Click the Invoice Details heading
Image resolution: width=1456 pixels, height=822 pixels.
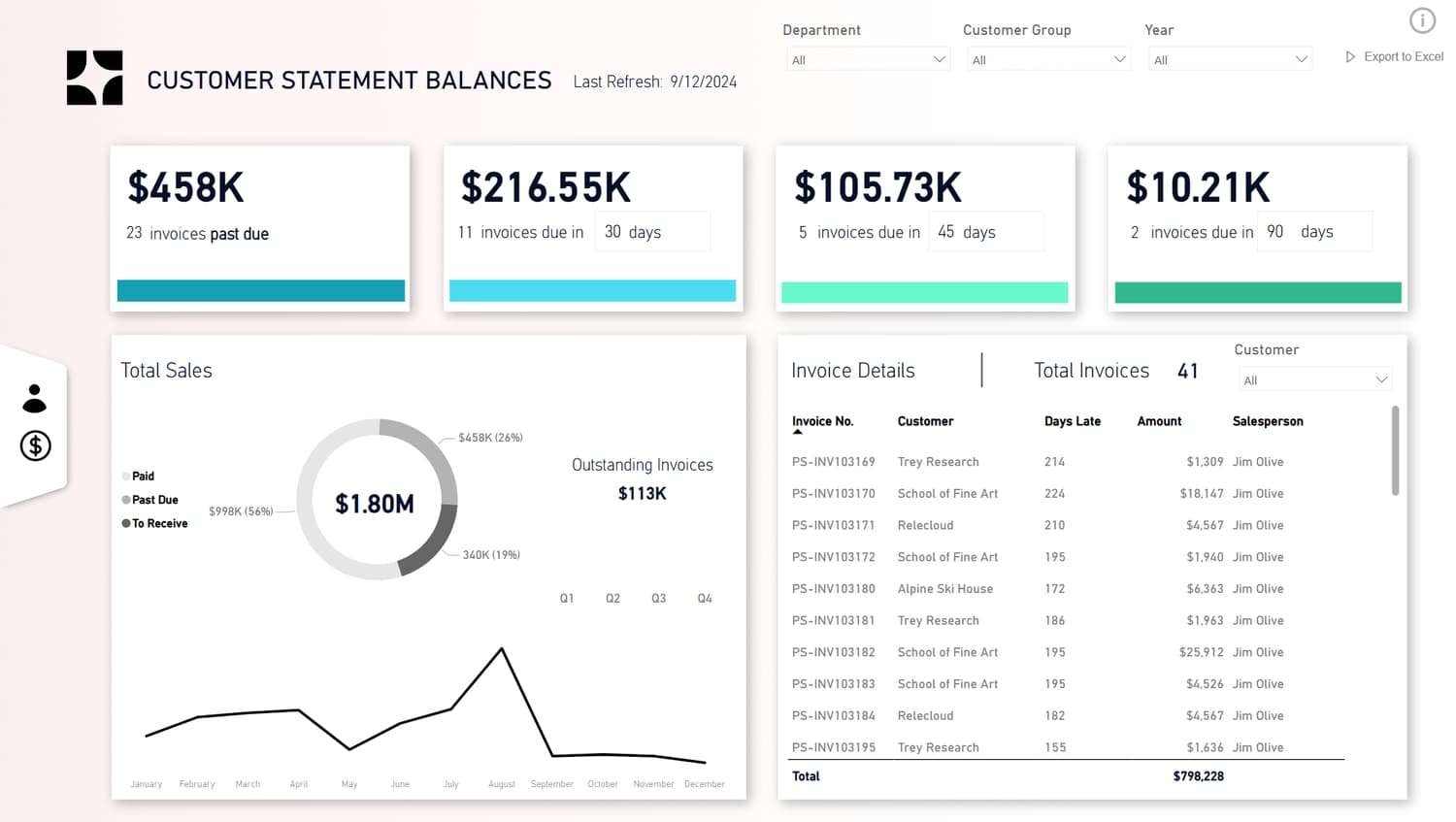853,371
